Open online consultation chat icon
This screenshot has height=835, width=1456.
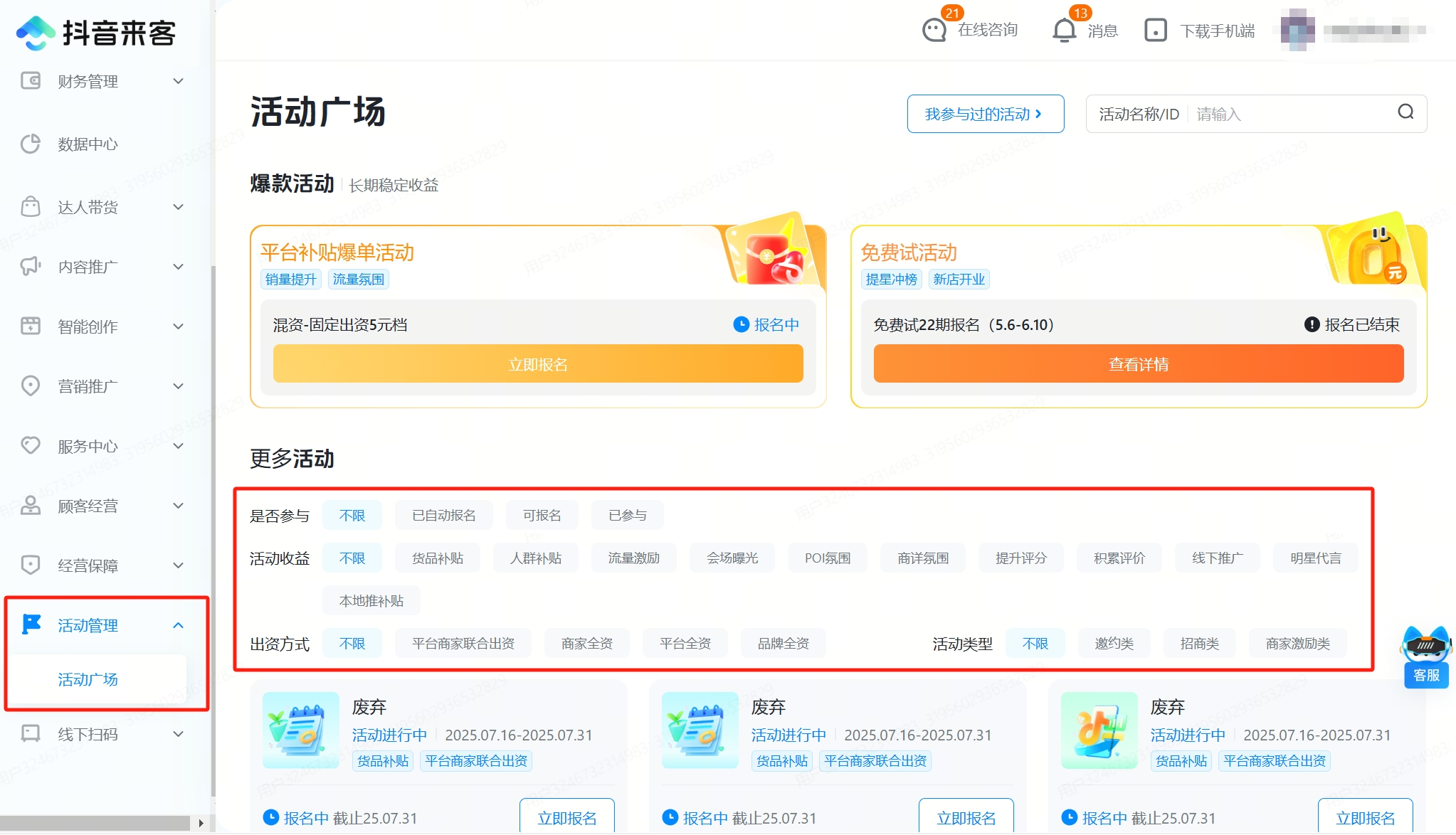coord(934,31)
